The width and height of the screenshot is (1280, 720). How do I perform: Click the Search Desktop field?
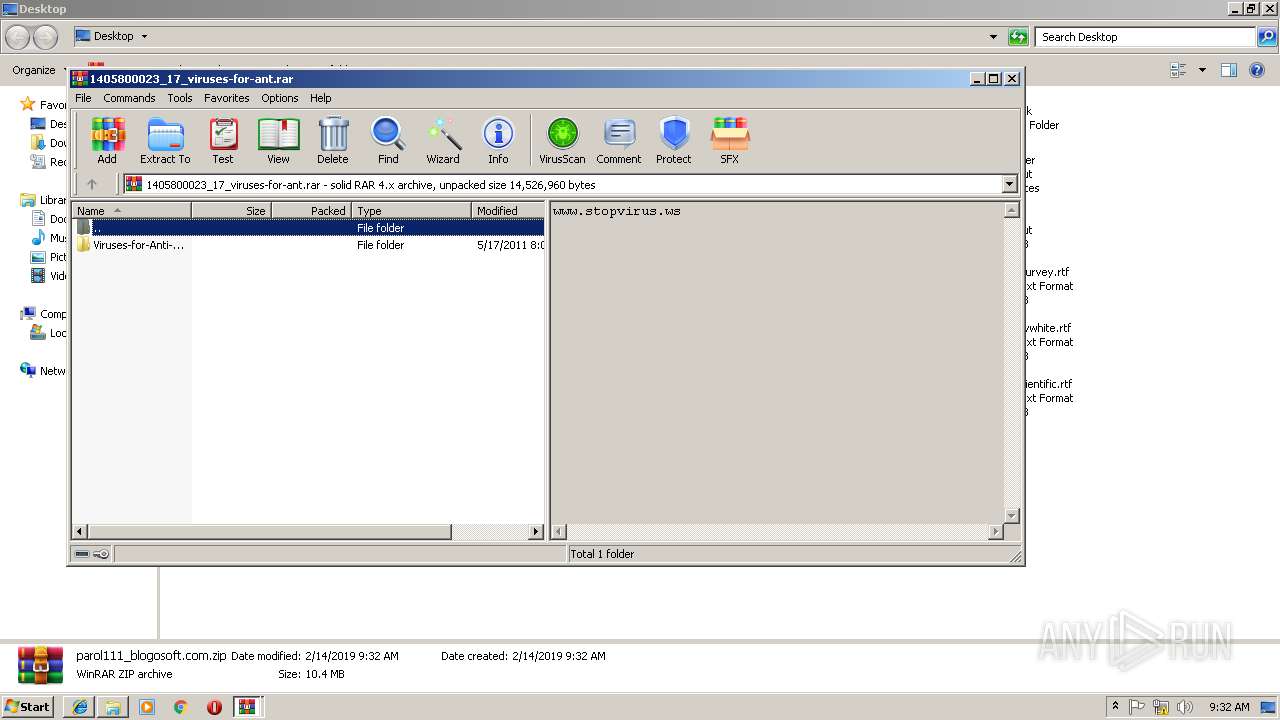pos(1146,37)
